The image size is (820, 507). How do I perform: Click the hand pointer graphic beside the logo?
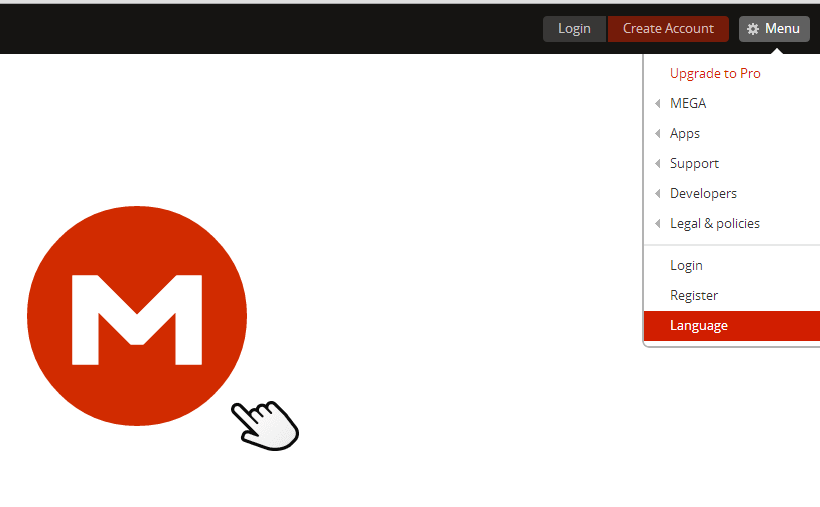coord(265,425)
